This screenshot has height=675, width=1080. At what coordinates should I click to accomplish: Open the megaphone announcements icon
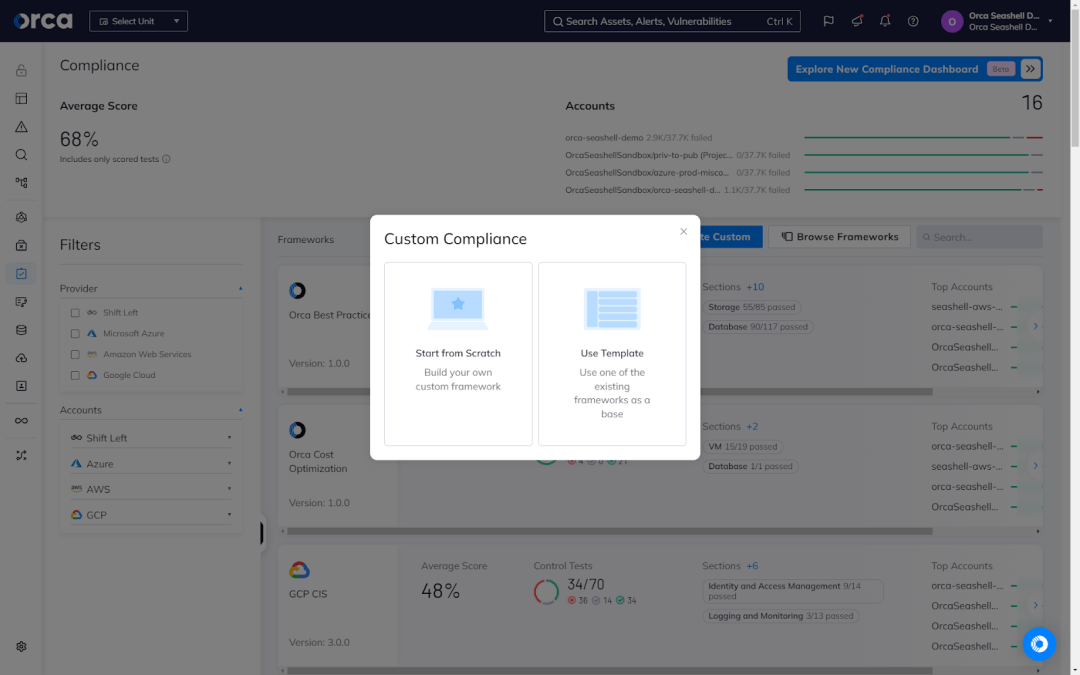(x=857, y=21)
